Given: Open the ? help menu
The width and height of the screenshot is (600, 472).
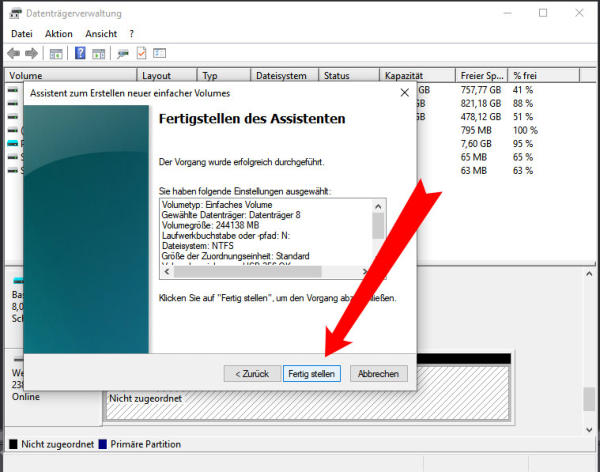Looking at the screenshot, I should click(x=132, y=34).
